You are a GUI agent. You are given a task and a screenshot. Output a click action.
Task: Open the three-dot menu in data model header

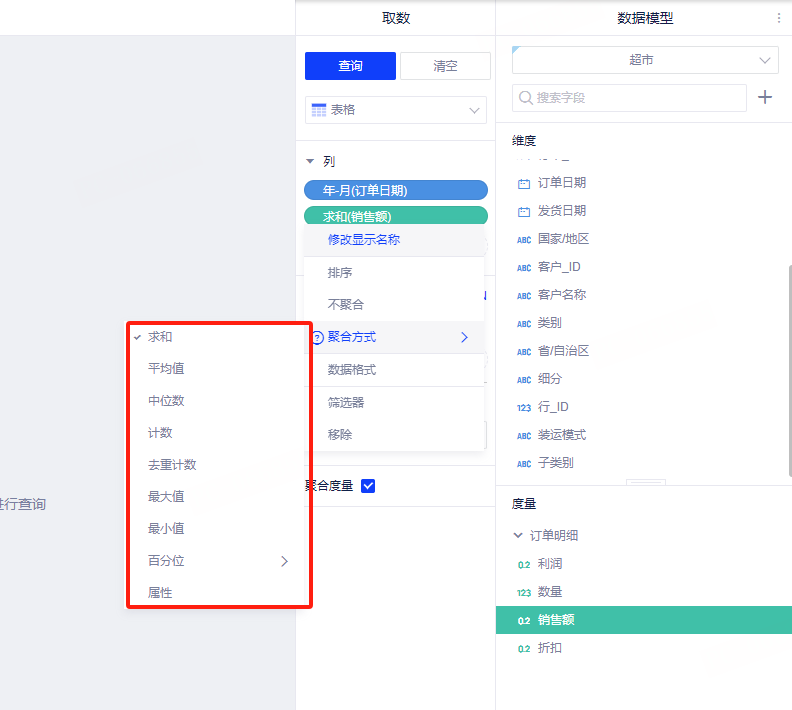pos(779,18)
